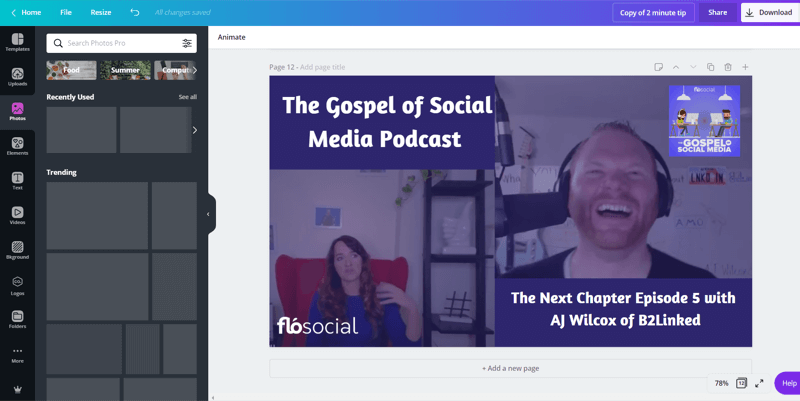
Task: Open the File menu
Action: [66, 12]
